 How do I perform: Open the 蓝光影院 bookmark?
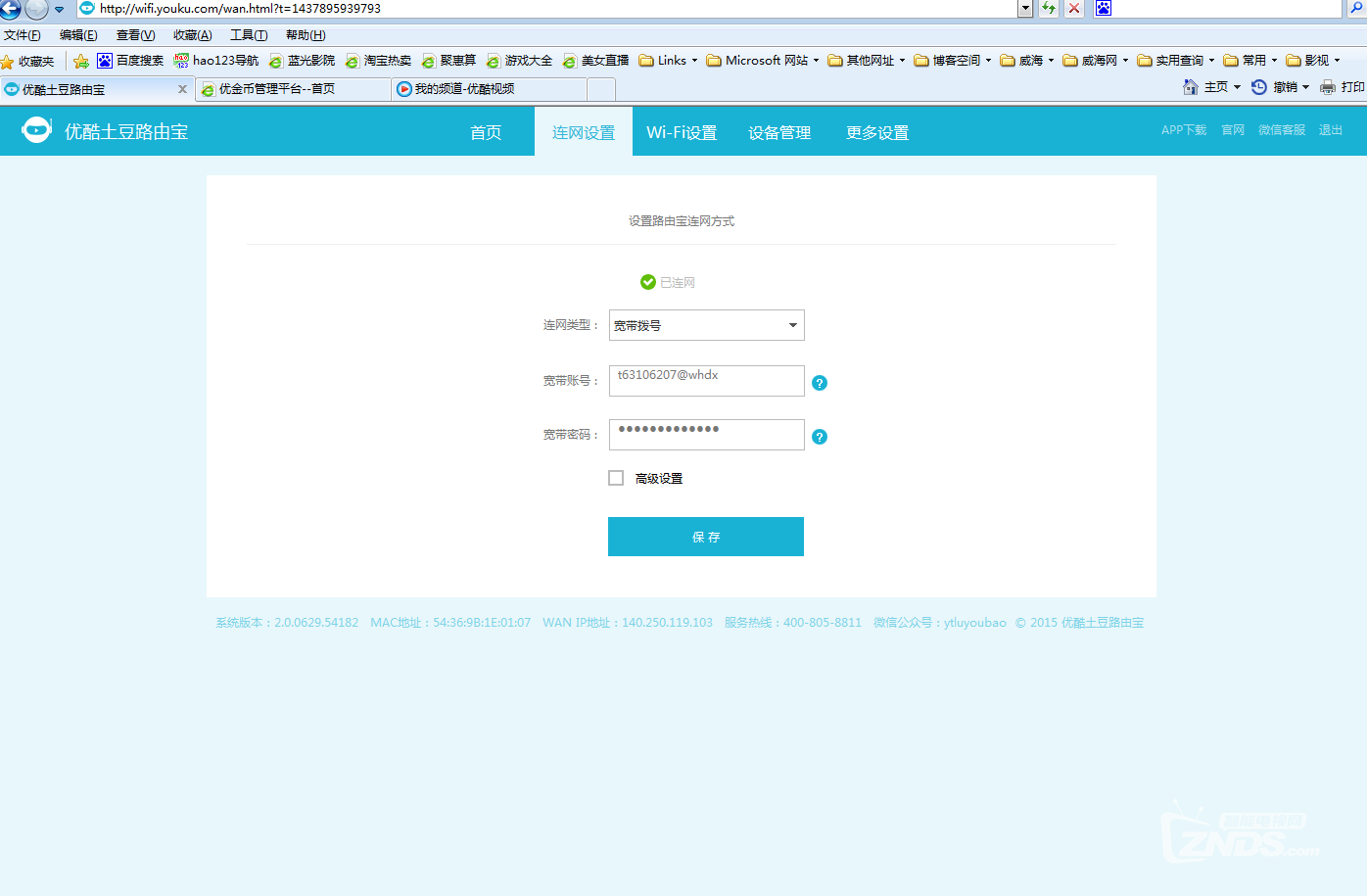coord(302,61)
